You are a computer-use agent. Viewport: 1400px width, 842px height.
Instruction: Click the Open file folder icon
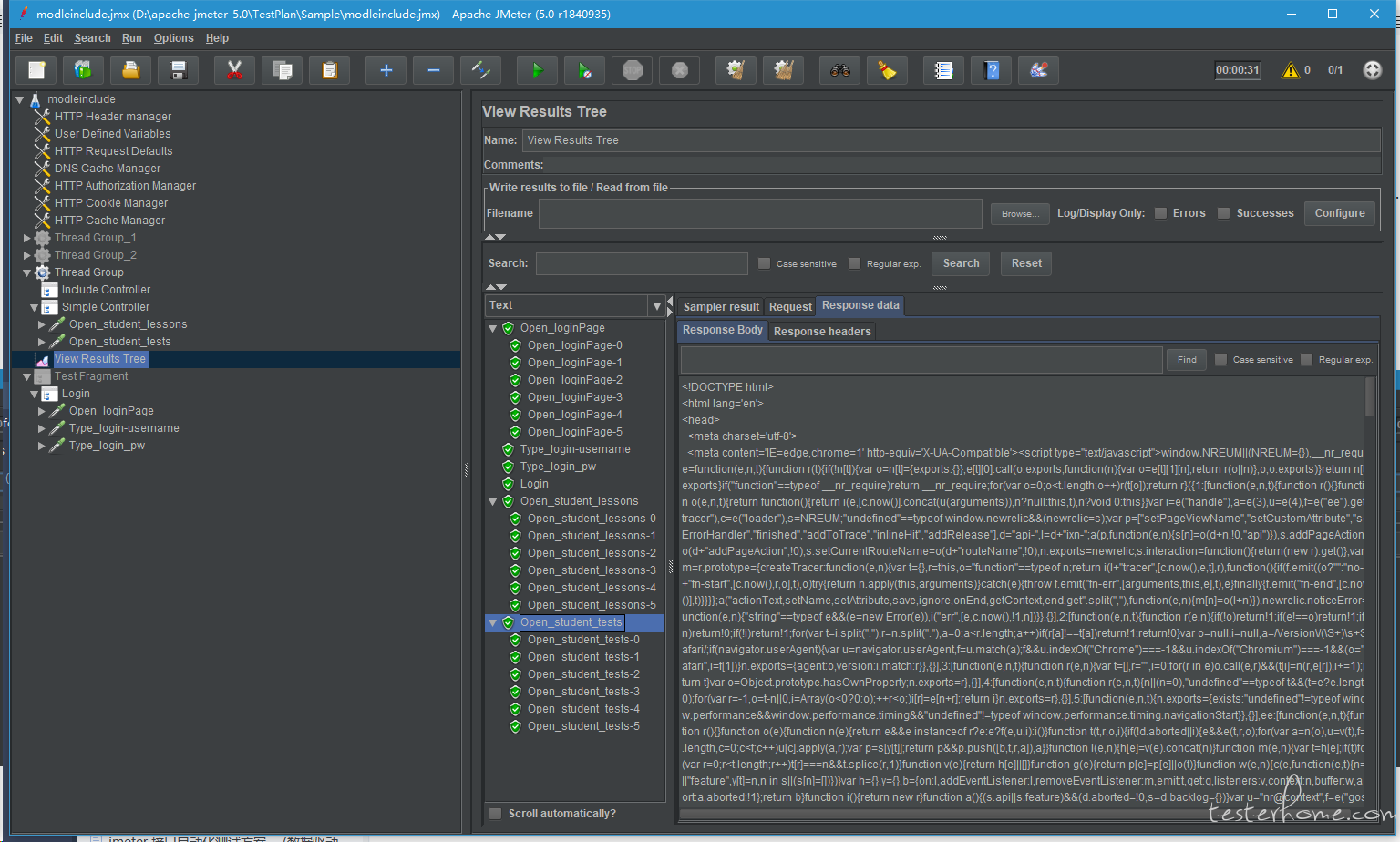[130, 70]
